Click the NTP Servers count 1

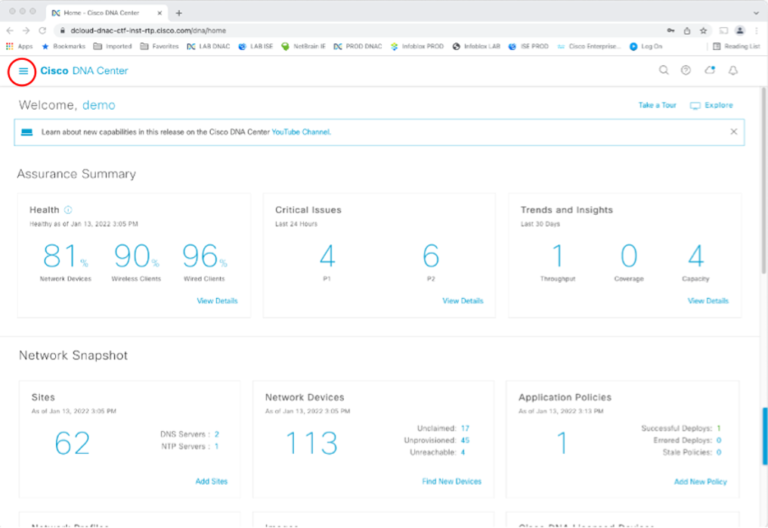point(216,446)
